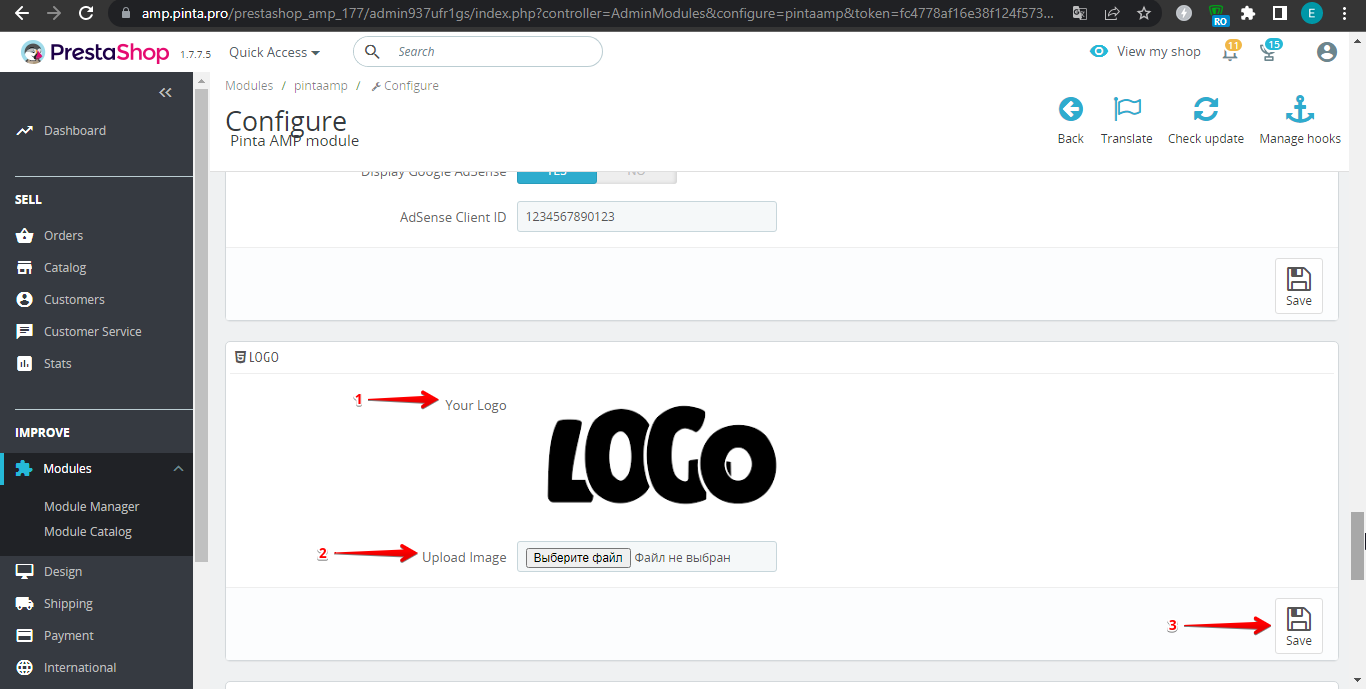Screen dimensions: 1366x689
Task: Expand the Orders sidebar section
Action: 63,236
